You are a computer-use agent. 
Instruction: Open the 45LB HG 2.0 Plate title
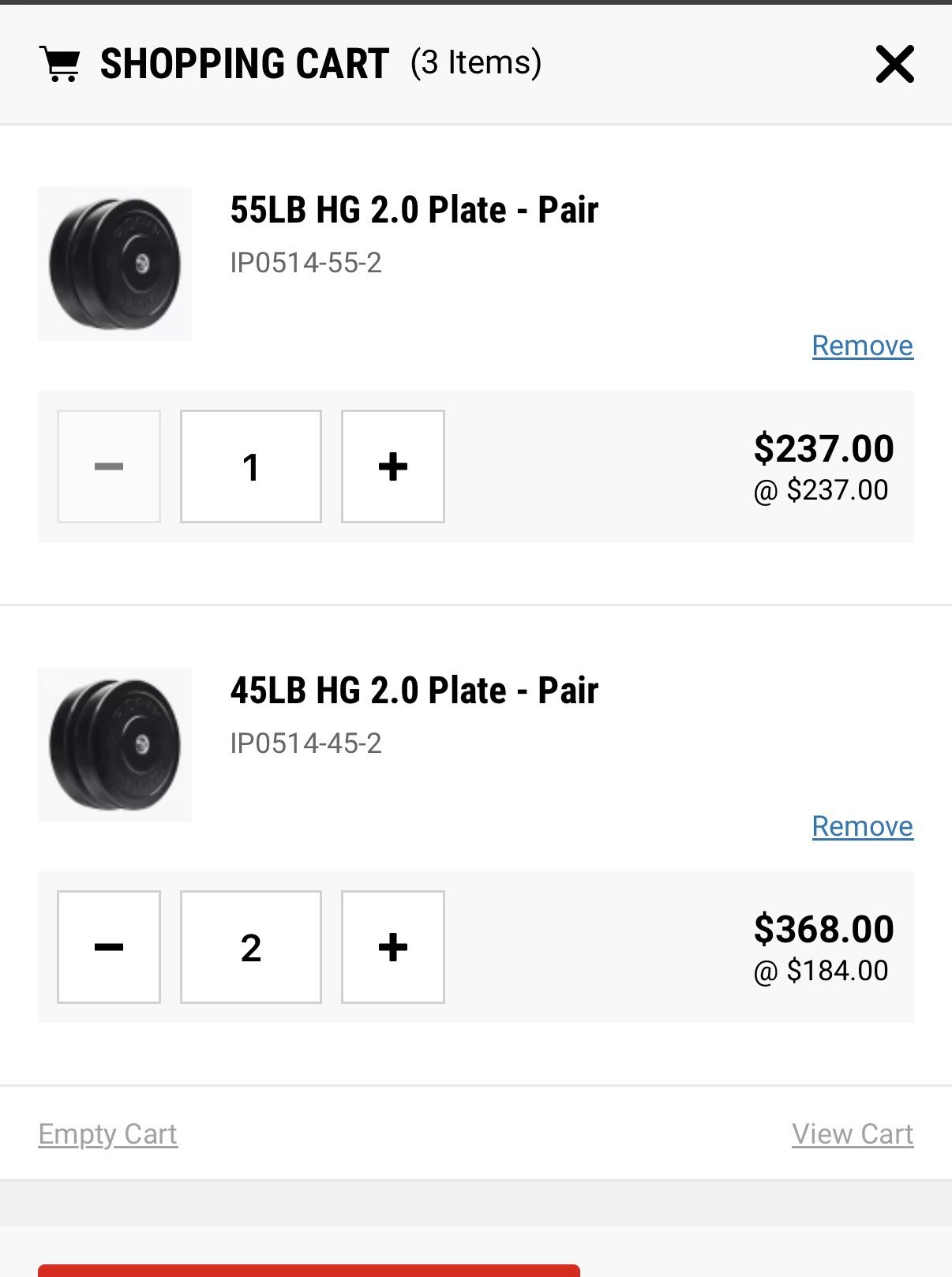[x=414, y=691]
